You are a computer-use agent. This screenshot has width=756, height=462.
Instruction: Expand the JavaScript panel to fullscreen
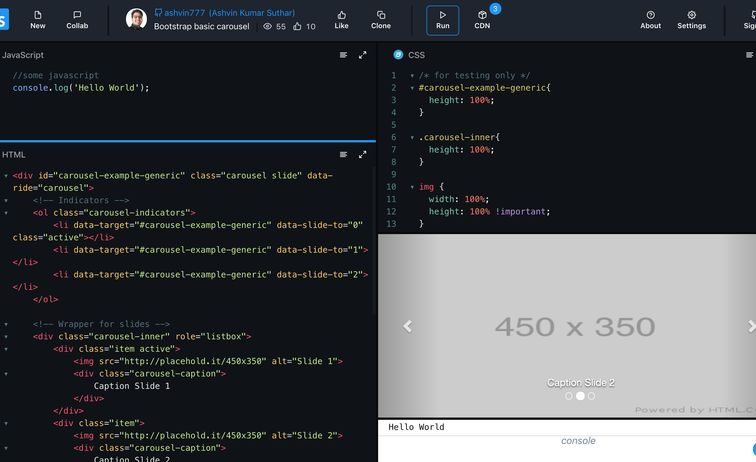(x=362, y=55)
